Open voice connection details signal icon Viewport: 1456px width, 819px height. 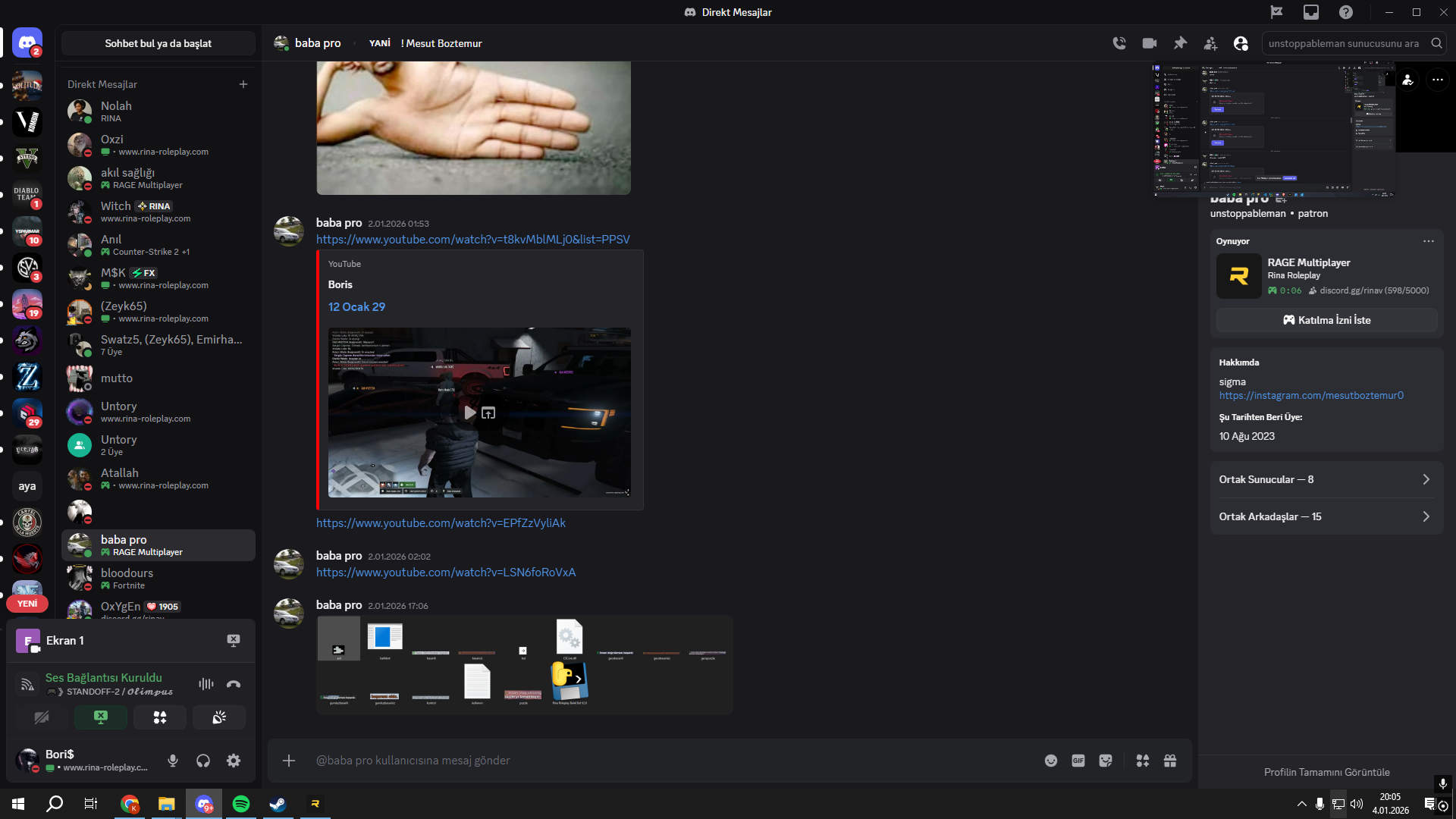pos(27,685)
